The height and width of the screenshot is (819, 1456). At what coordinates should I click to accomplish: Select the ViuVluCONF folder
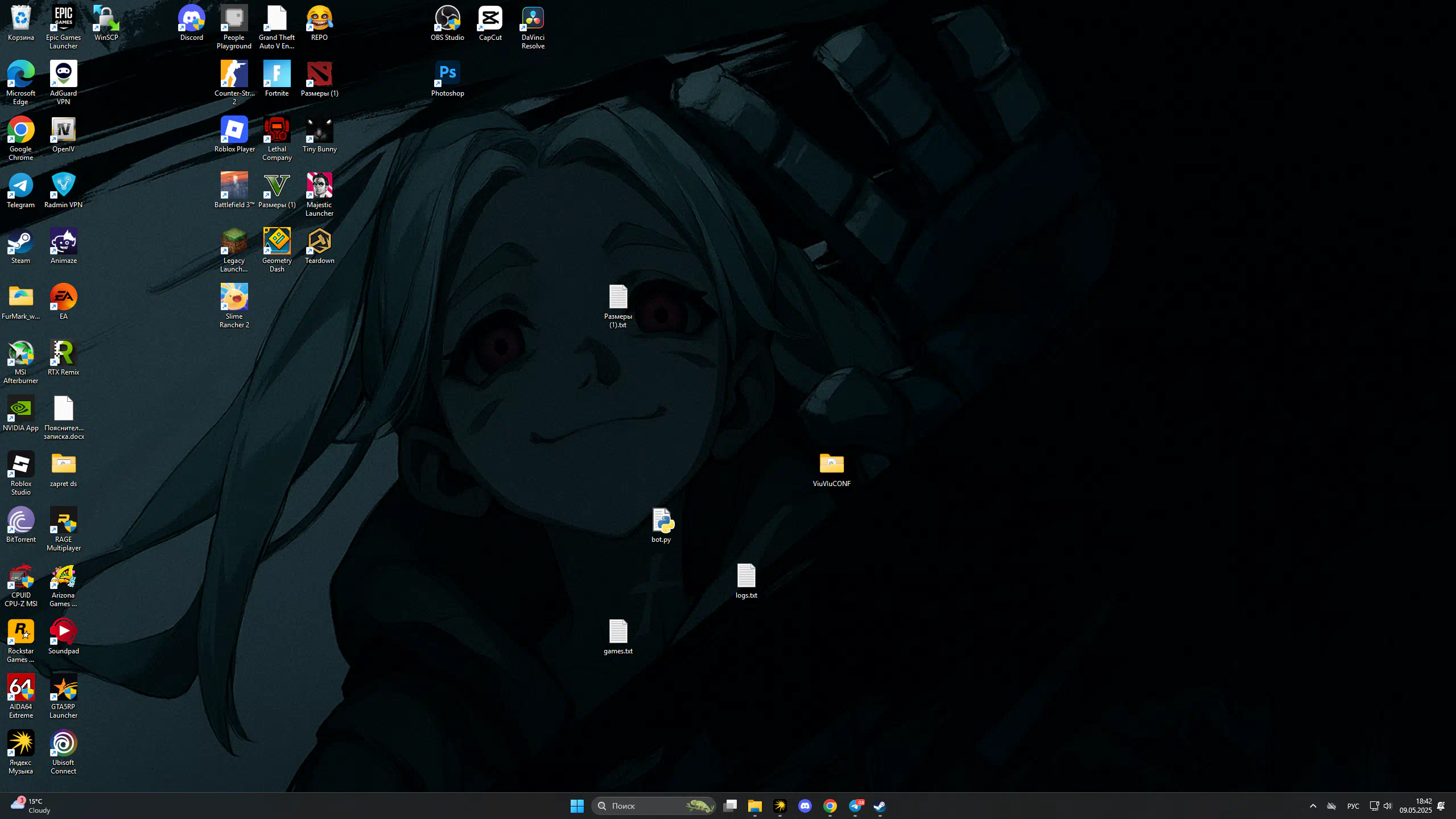click(831, 470)
